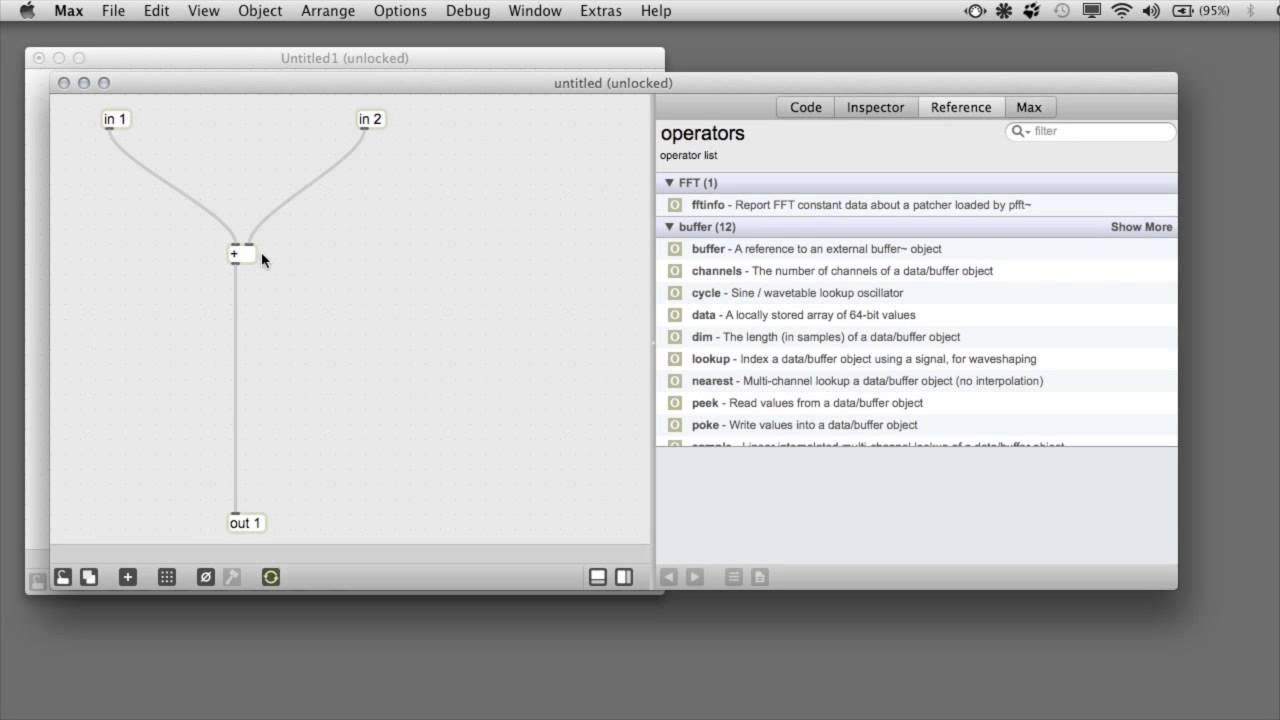1280x720 pixels.
Task: Open the File menu
Action: tap(113, 11)
